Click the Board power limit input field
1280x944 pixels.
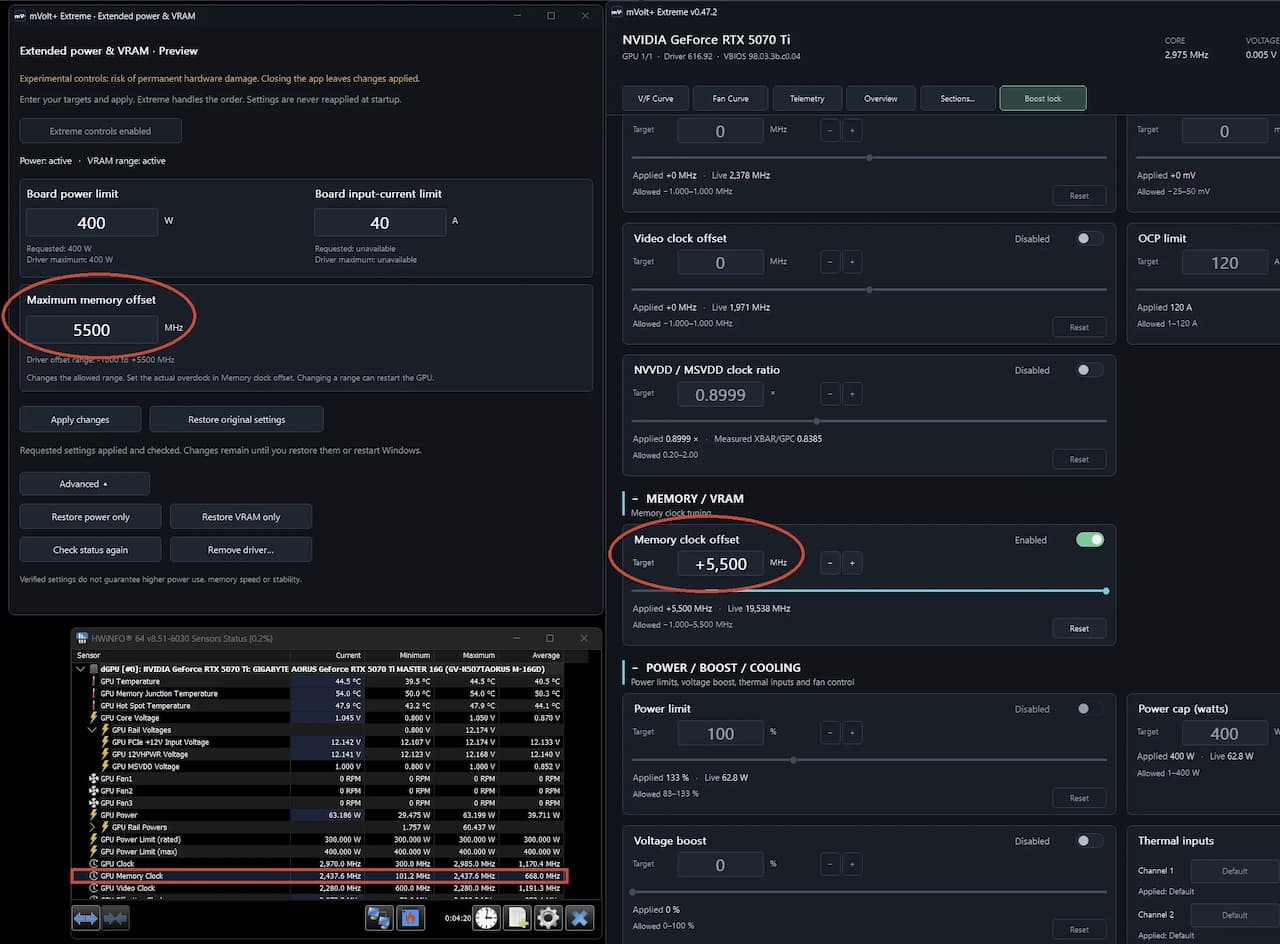(92, 222)
